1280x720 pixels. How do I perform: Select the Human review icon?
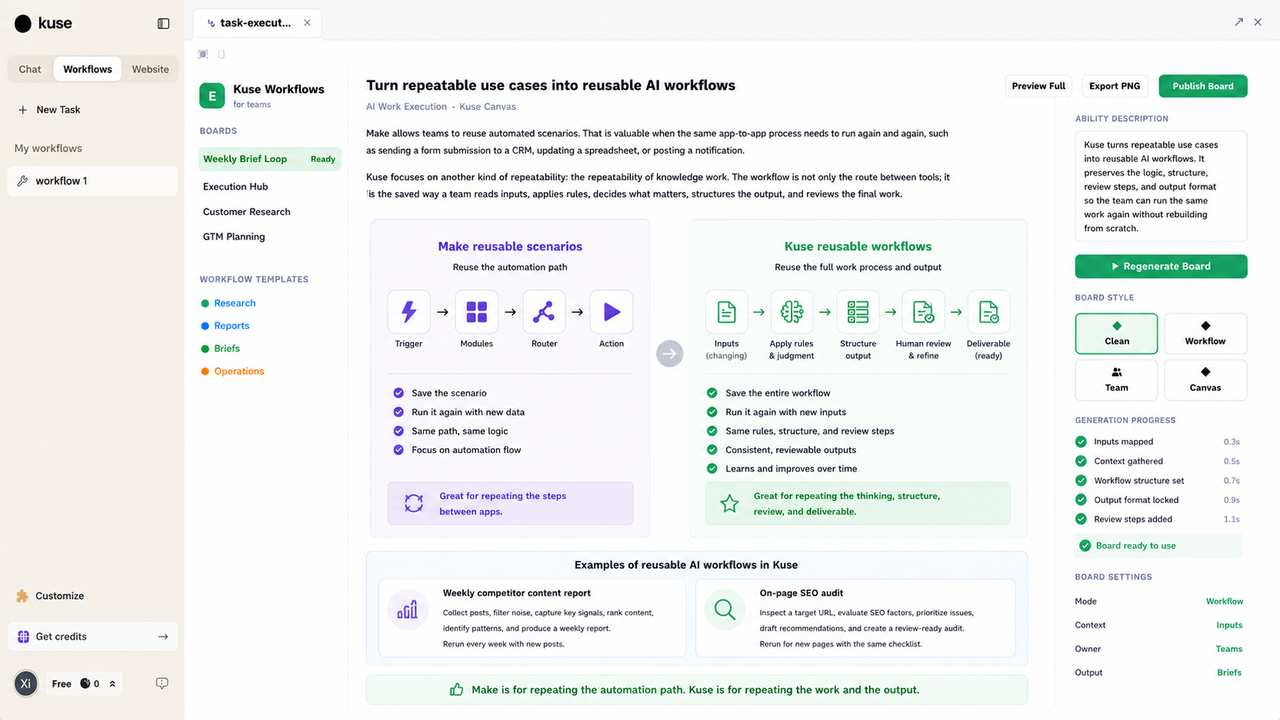[923, 312]
